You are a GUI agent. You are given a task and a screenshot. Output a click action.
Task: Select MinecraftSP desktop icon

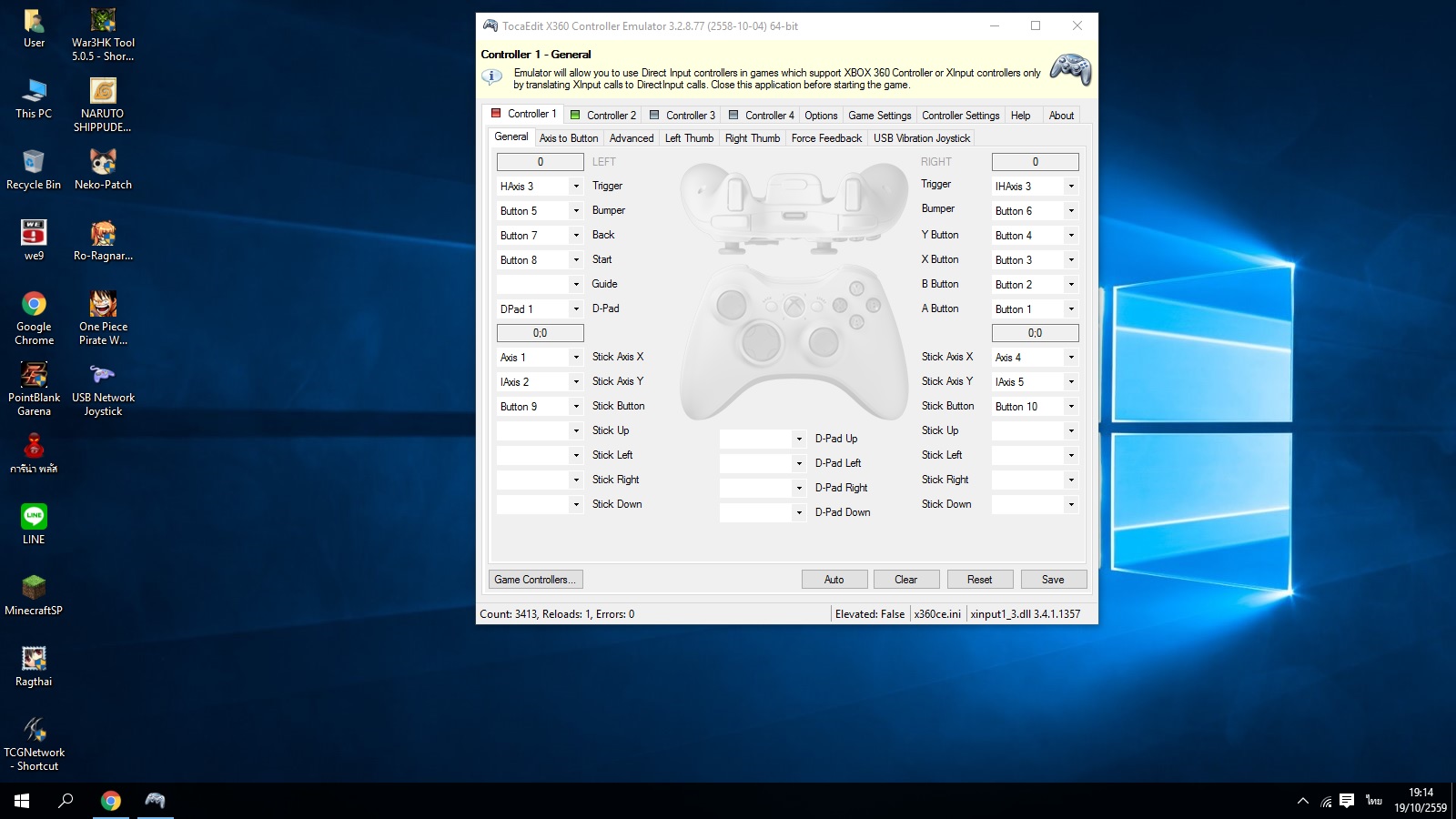pyautogui.click(x=34, y=596)
